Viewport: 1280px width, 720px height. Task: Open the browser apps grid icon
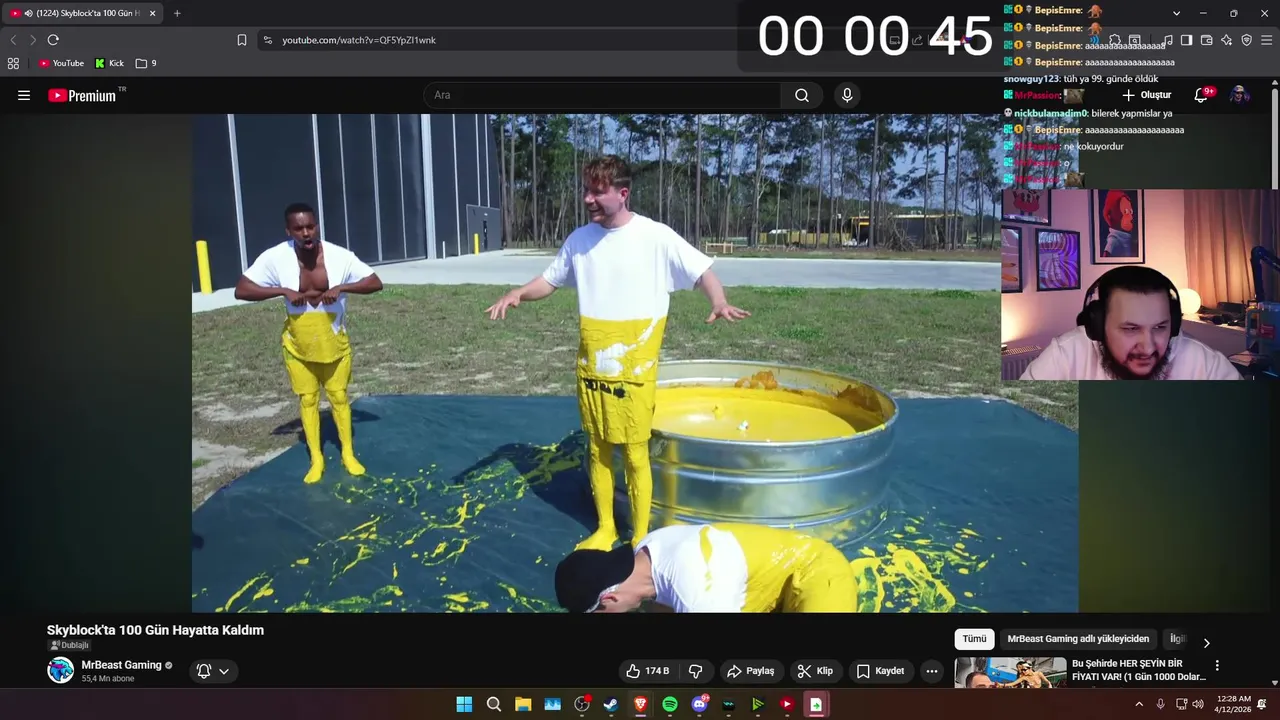pyautogui.click(x=13, y=63)
